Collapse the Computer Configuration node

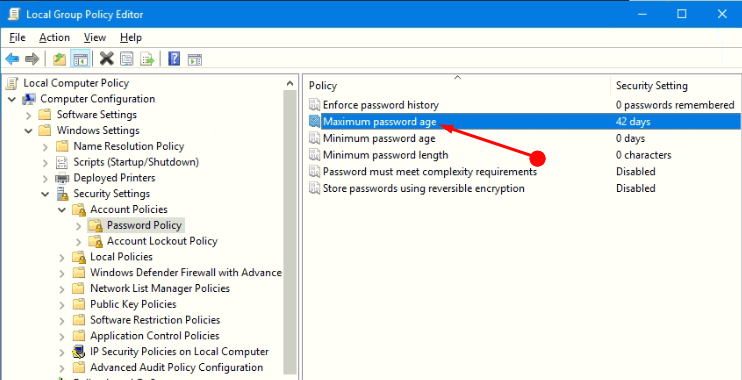pos(12,99)
